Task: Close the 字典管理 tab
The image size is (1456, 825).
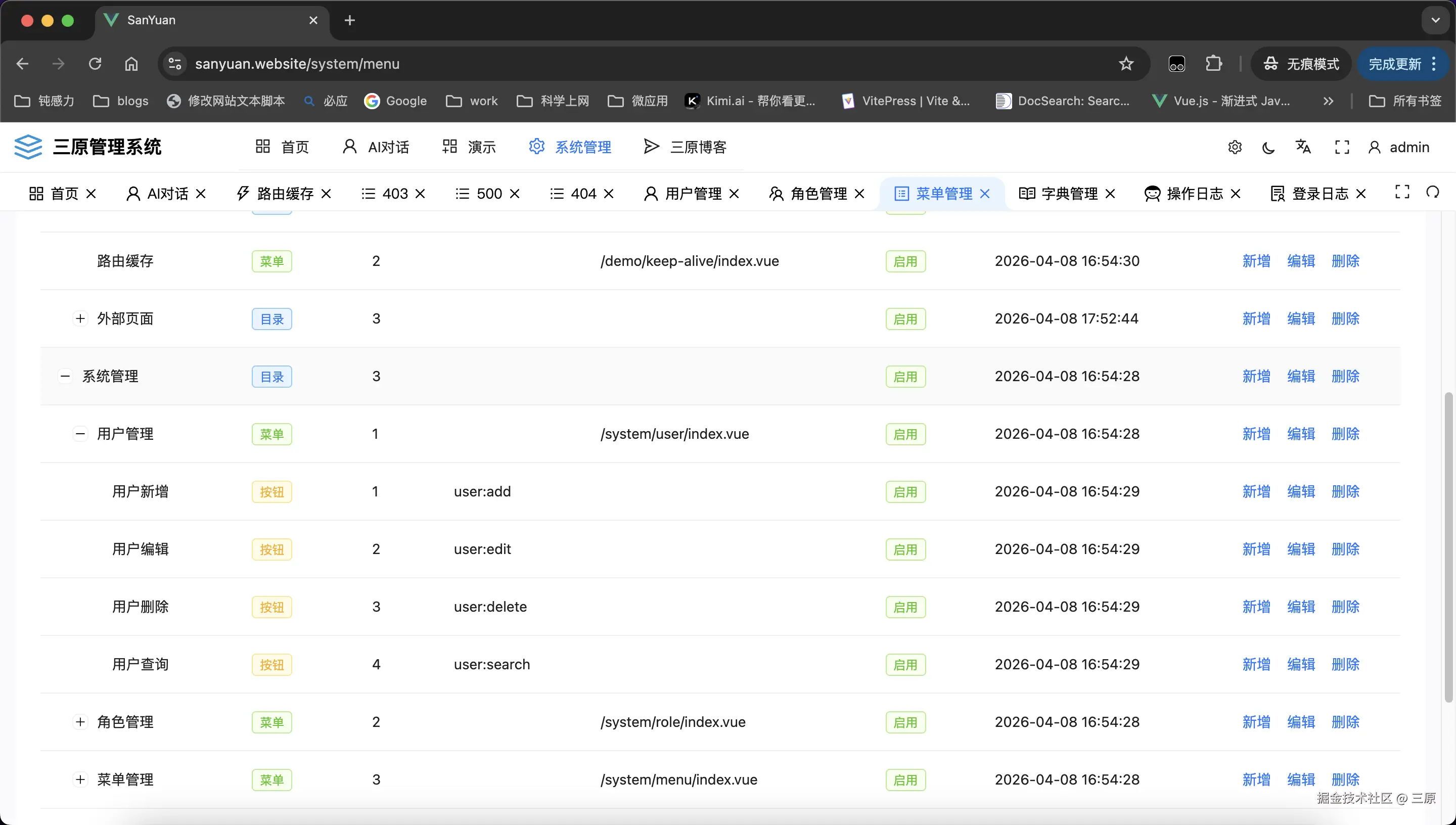Action: pos(1110,194)
